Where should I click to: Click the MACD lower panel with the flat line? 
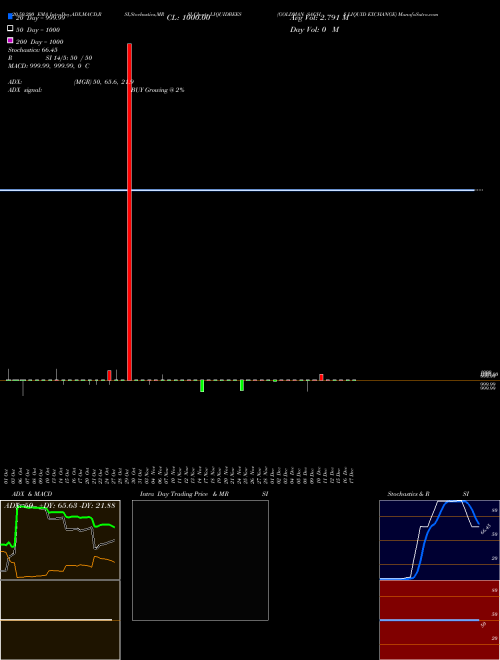pyautogui.click(x=60, y=620)
